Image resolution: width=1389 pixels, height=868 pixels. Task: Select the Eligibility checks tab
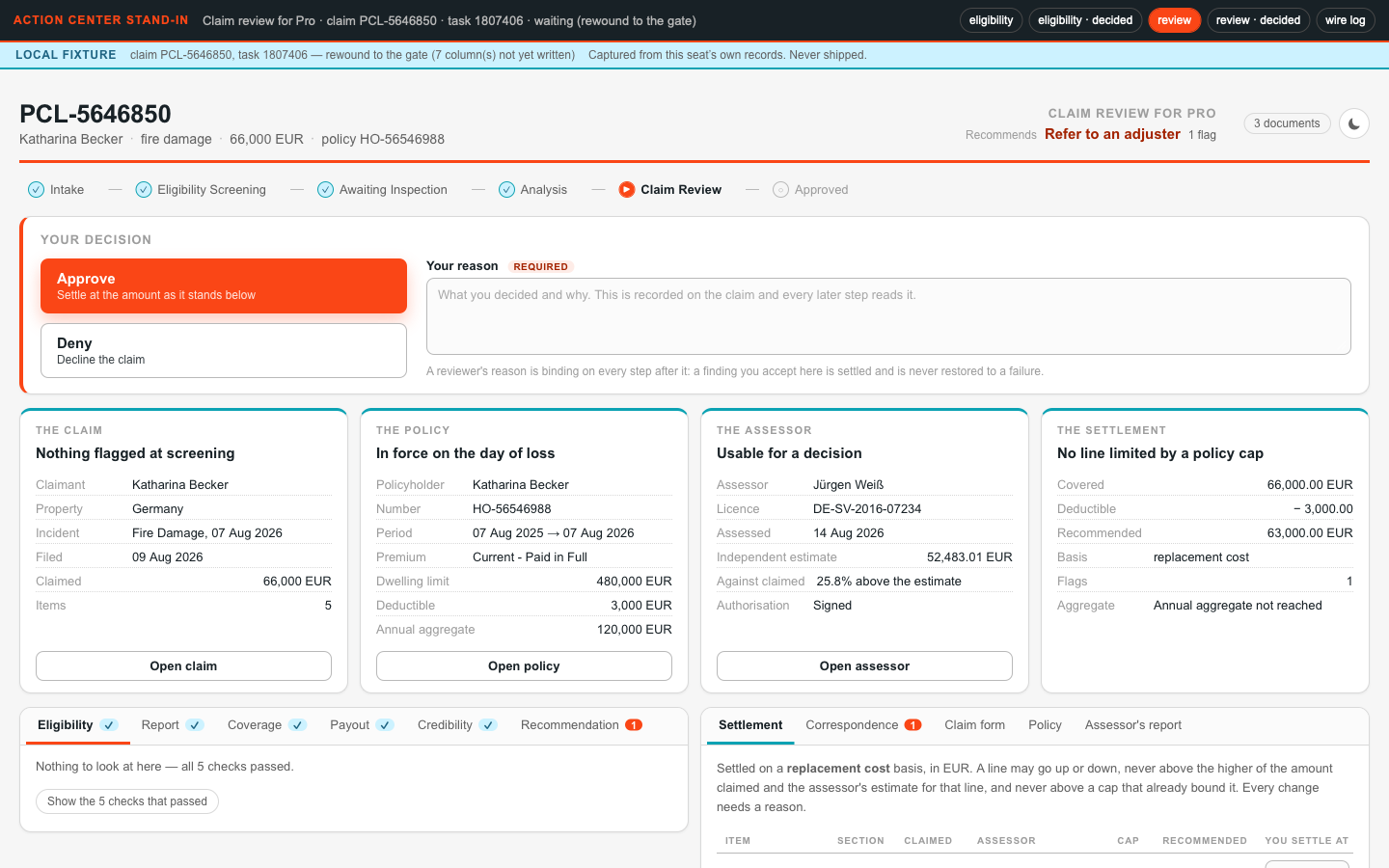click(77, 725)
